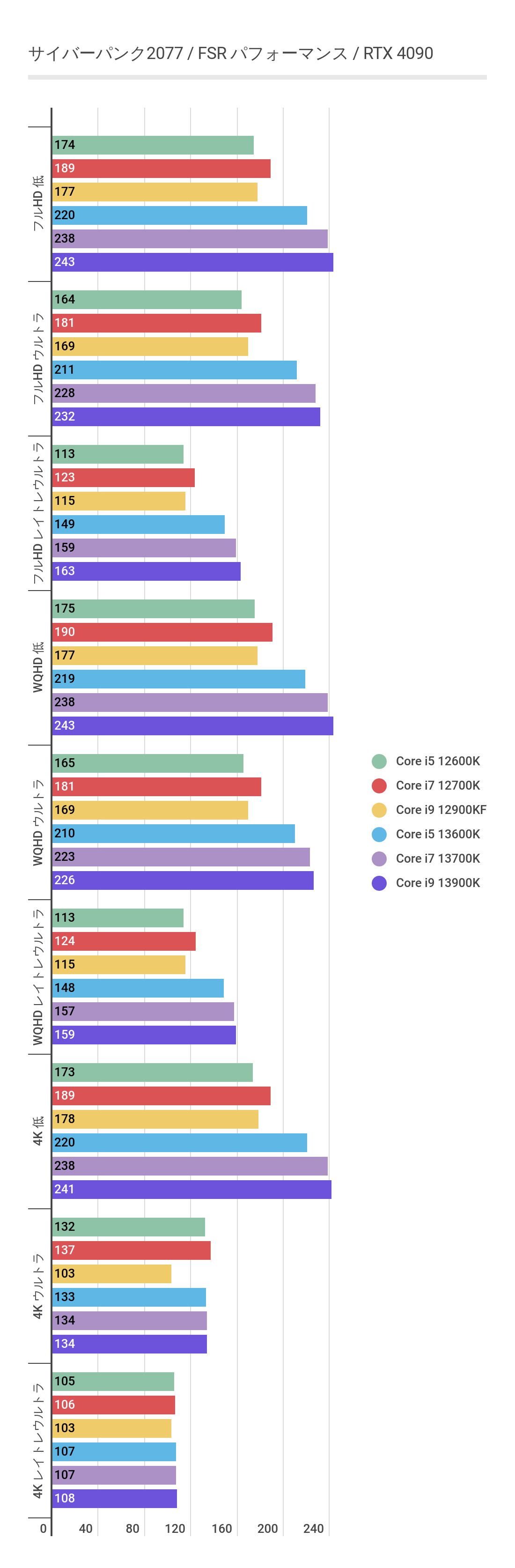Click the green Core i5 12600K legend dot
Screen dimensions: 515x1568
pos(379,761)
